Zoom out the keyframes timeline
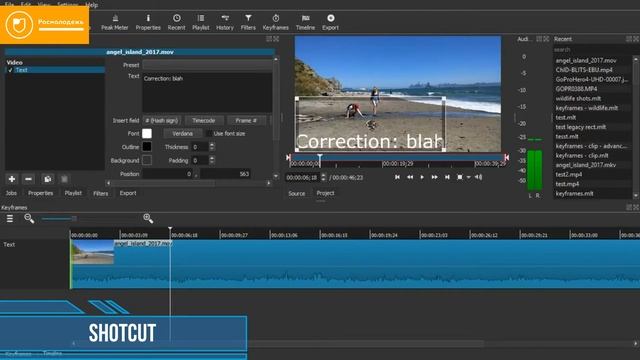 (29, 218)
